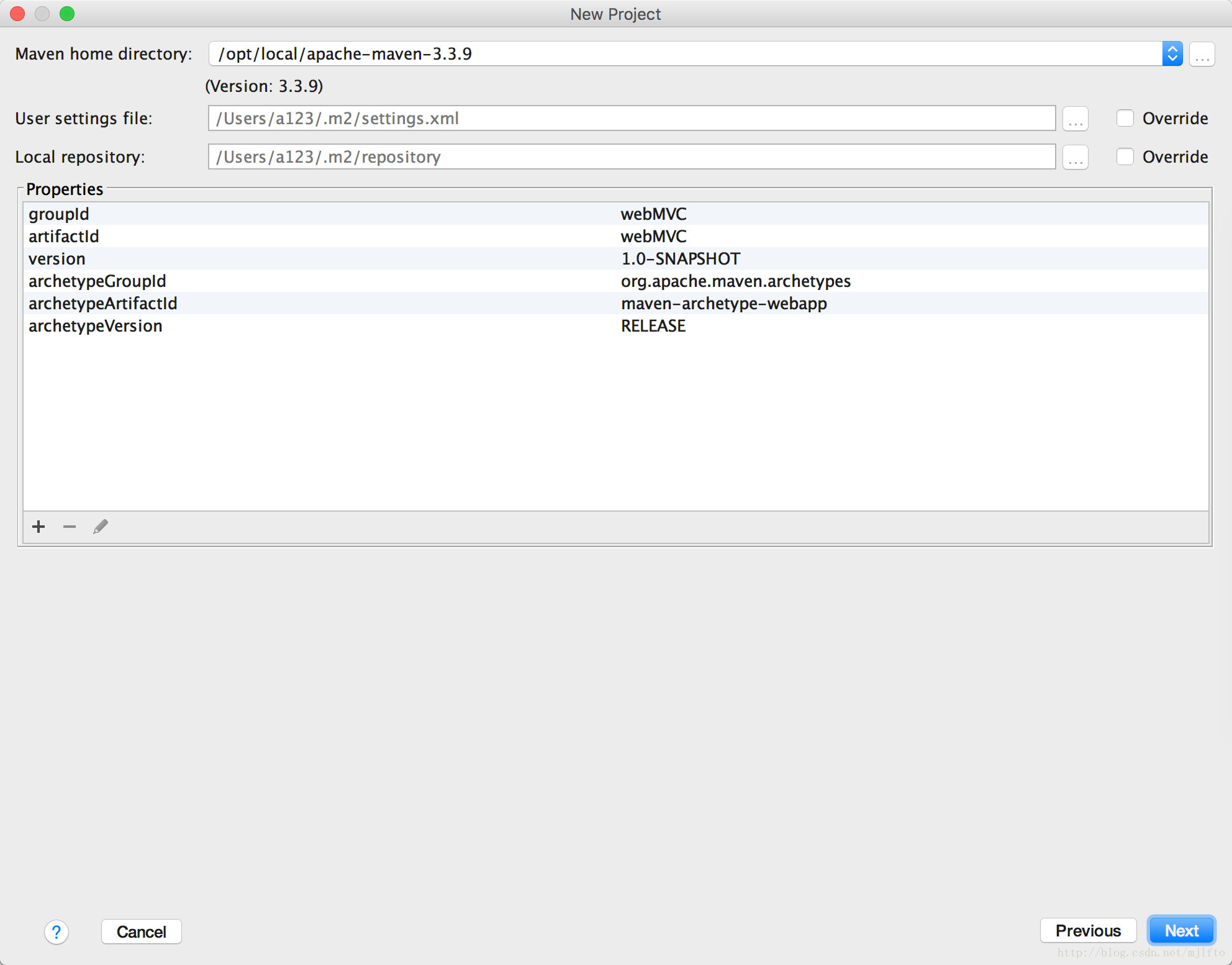Click the 1.0-SNAPSHOT version value
This screenshot has height=965, width=1232.
tap(681, 259)
